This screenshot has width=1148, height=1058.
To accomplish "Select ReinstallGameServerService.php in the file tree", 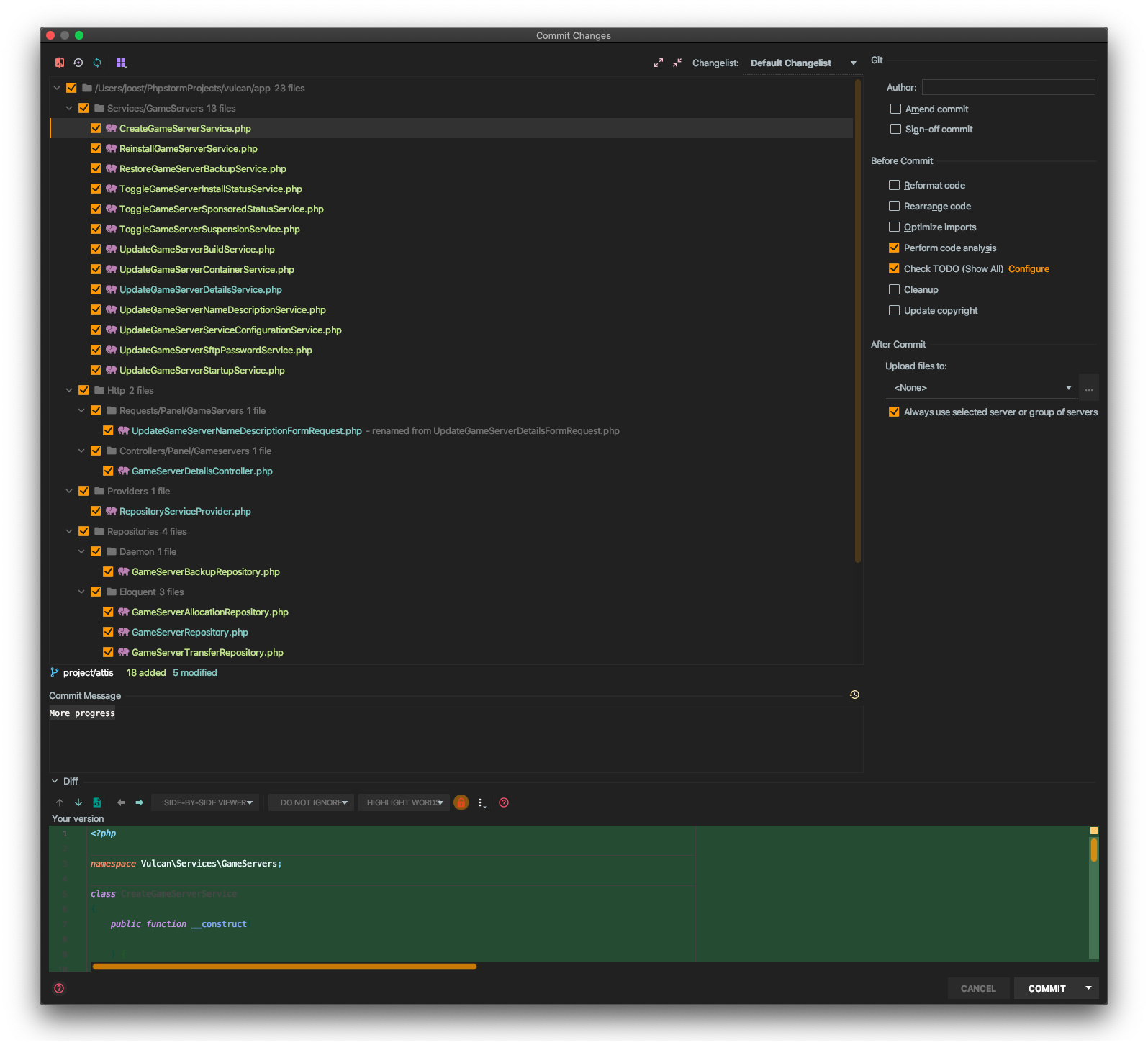I will [x=188, y=148].
